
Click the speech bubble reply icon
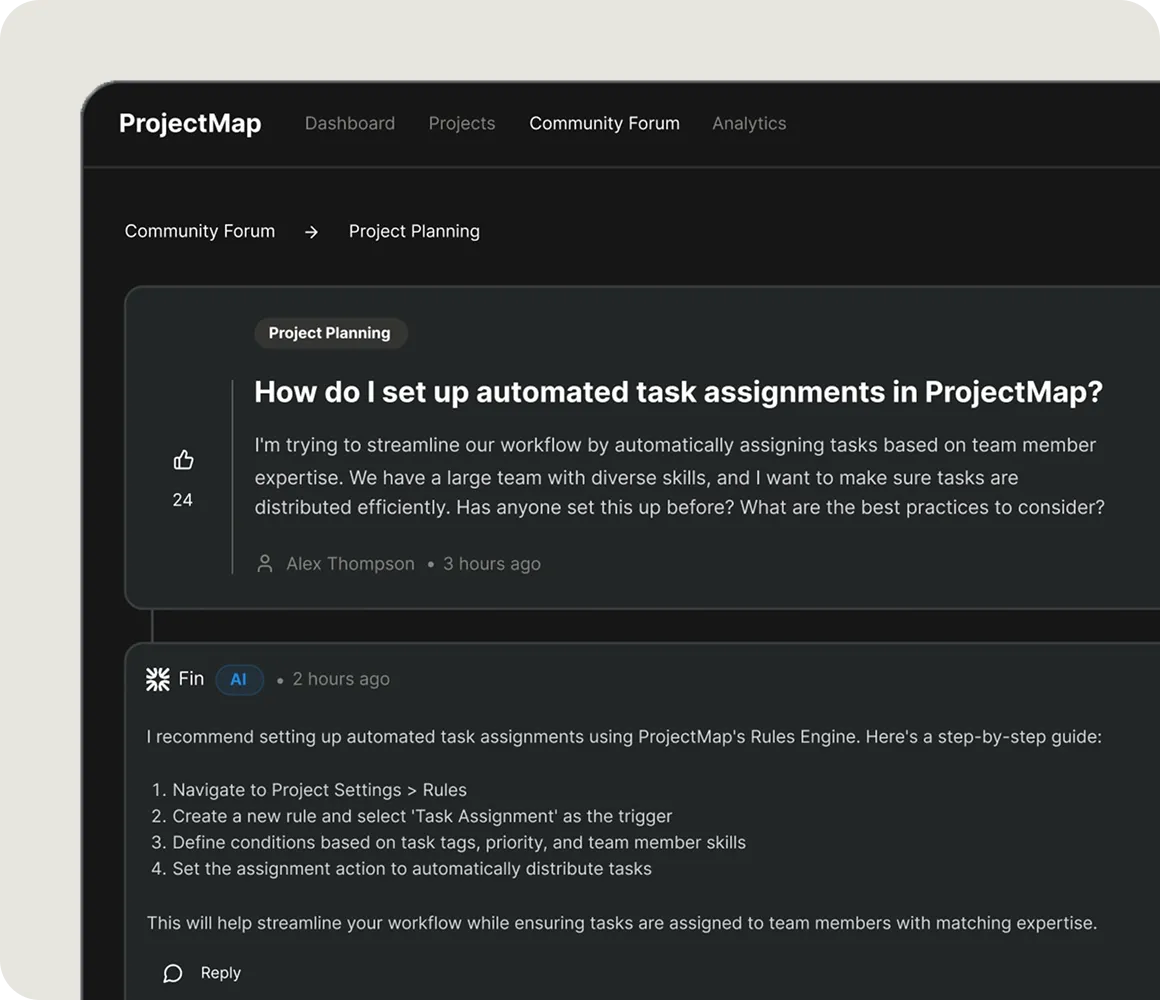(173, 973)
